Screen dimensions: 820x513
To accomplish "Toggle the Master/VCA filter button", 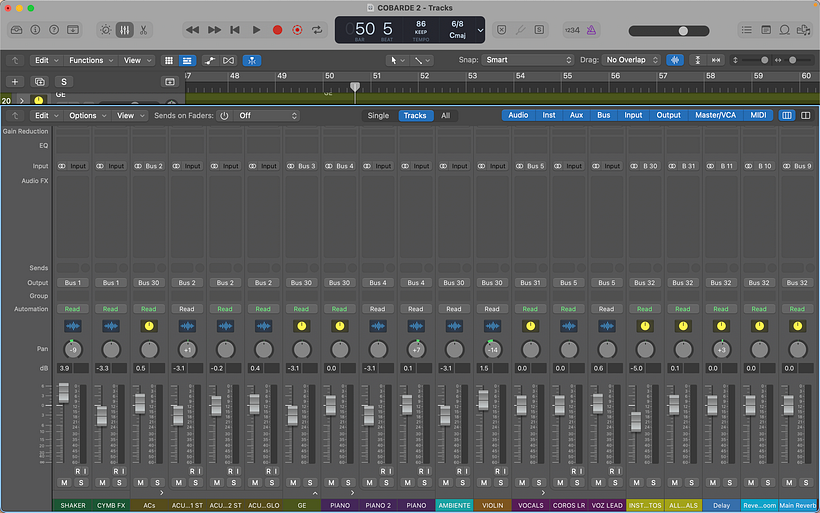I will click(x=715, y=115).
